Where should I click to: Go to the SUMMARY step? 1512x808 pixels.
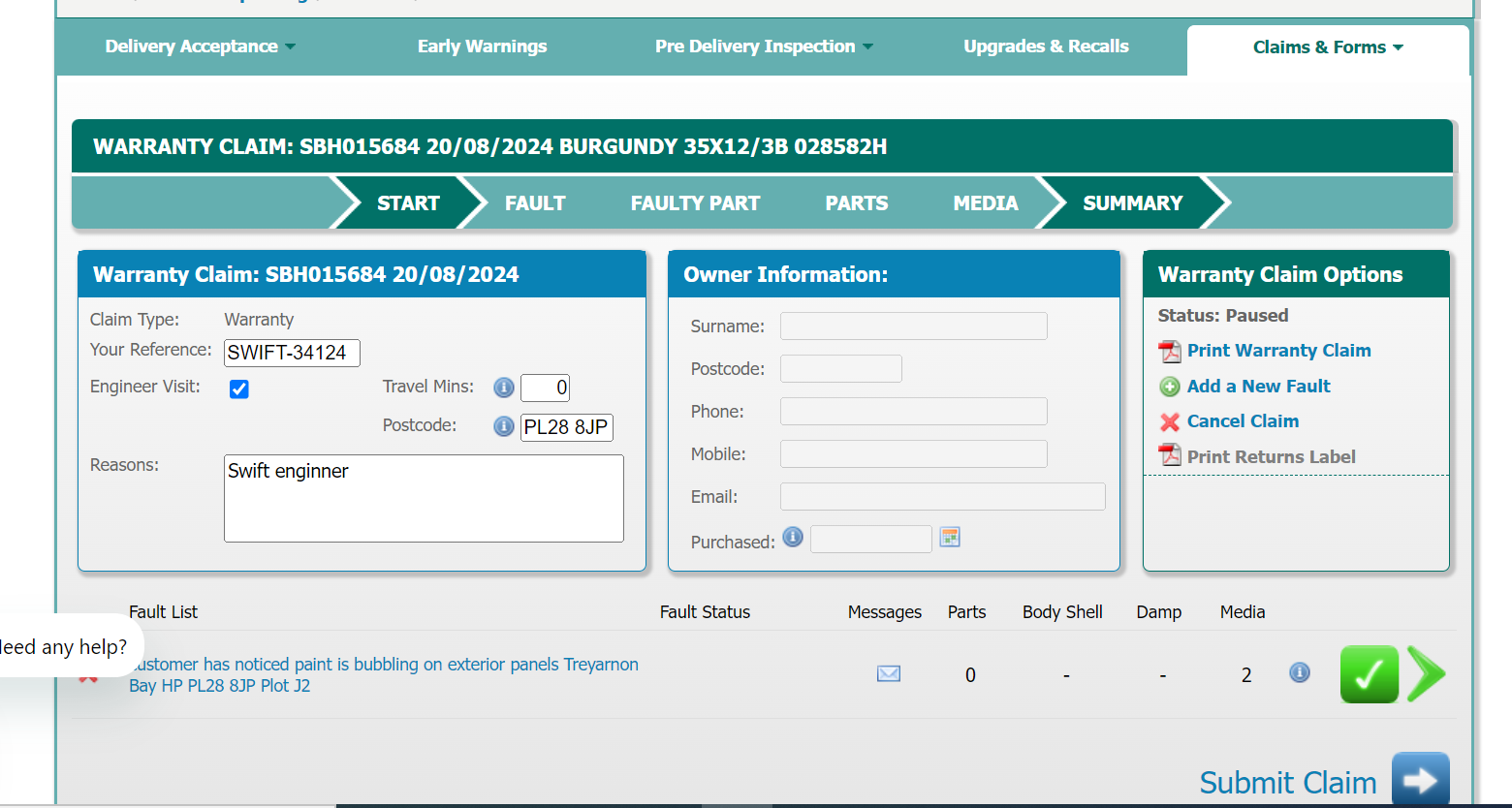point(1133,203)
